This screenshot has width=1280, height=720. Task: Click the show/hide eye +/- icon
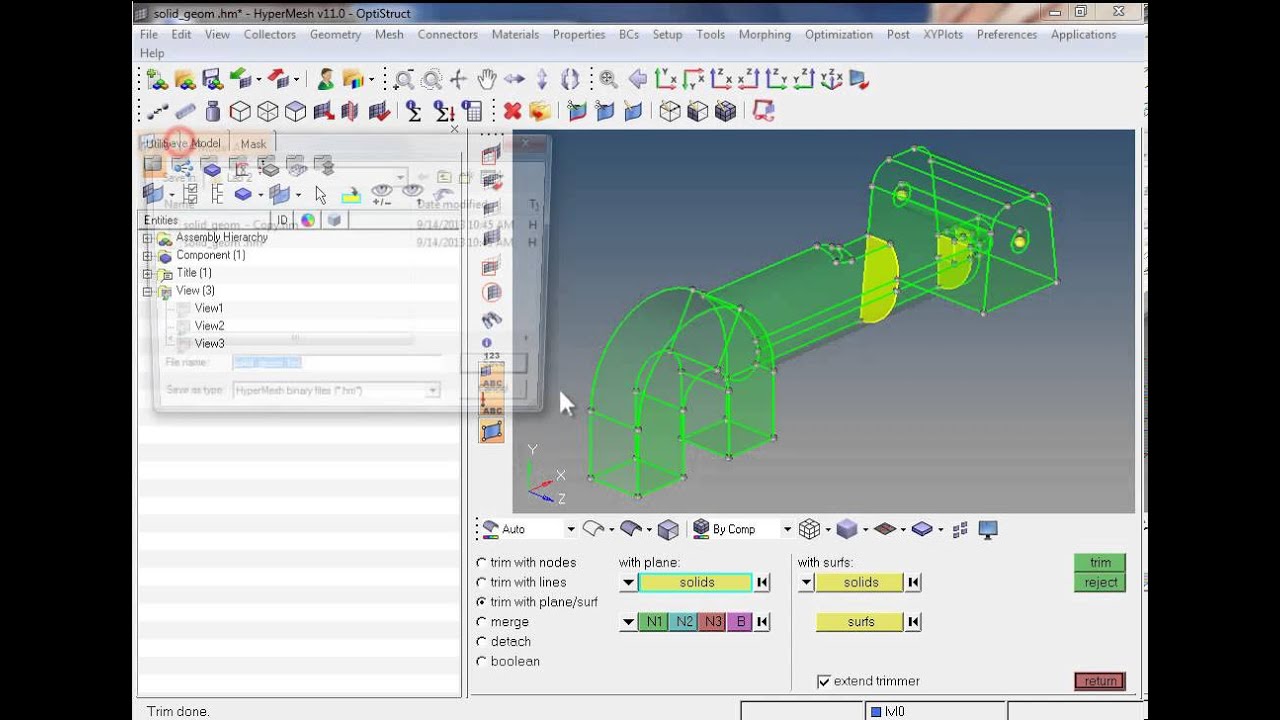[381, 194]
